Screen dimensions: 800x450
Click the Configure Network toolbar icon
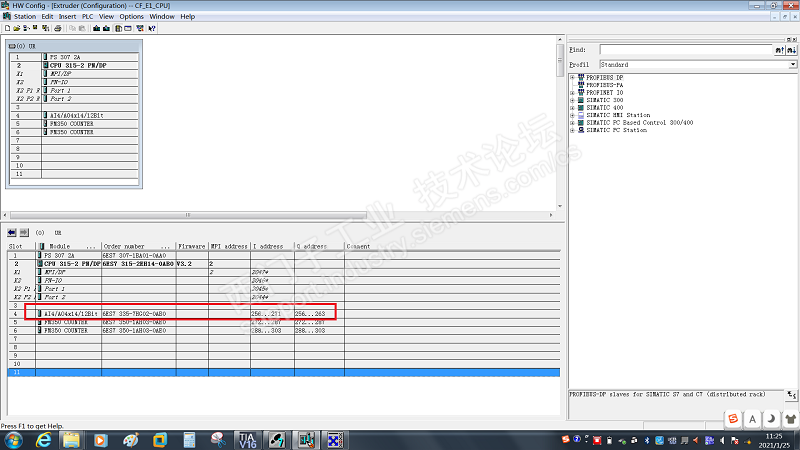pyautogui.click(x=140, y=28)
